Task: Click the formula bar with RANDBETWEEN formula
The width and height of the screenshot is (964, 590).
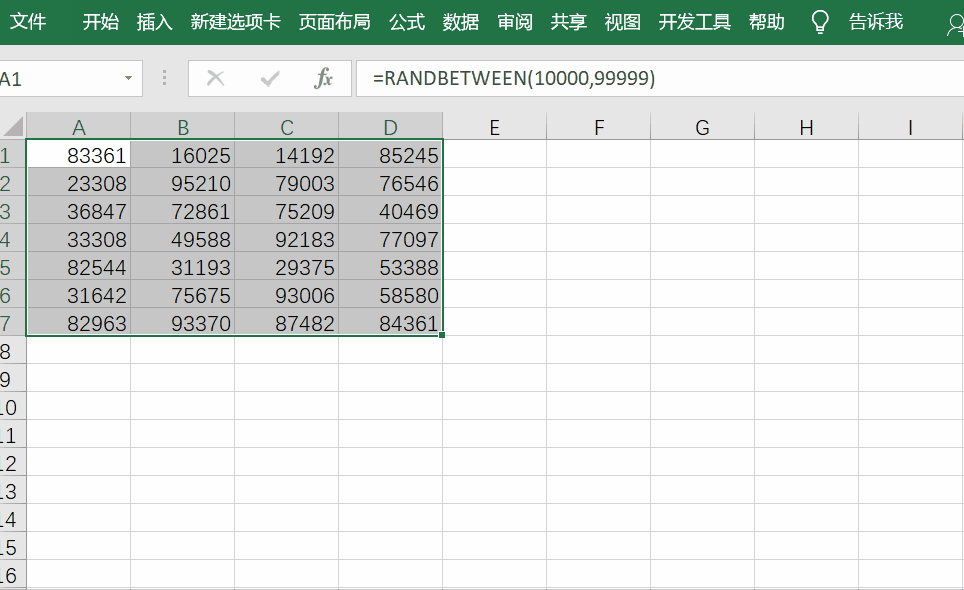Action: [x=660, y=79]
